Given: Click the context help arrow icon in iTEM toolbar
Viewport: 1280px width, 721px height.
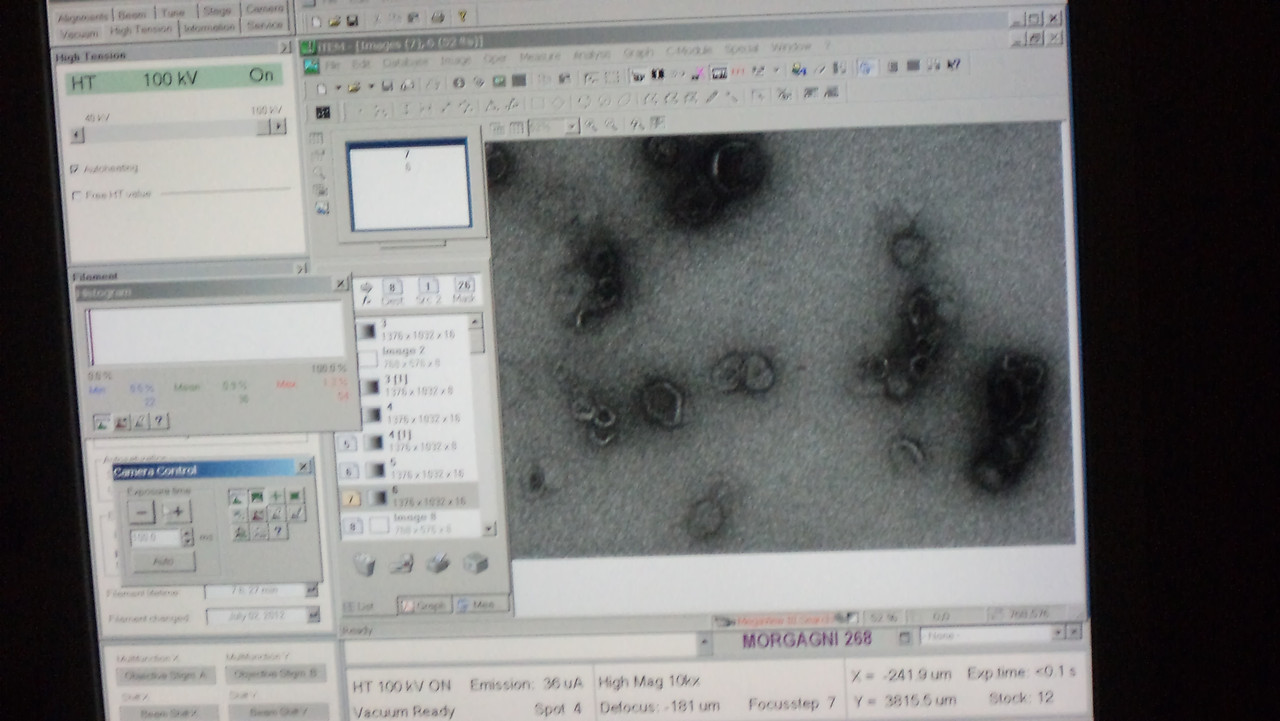Looking at the screenshot, I should [x=954, y=66].
